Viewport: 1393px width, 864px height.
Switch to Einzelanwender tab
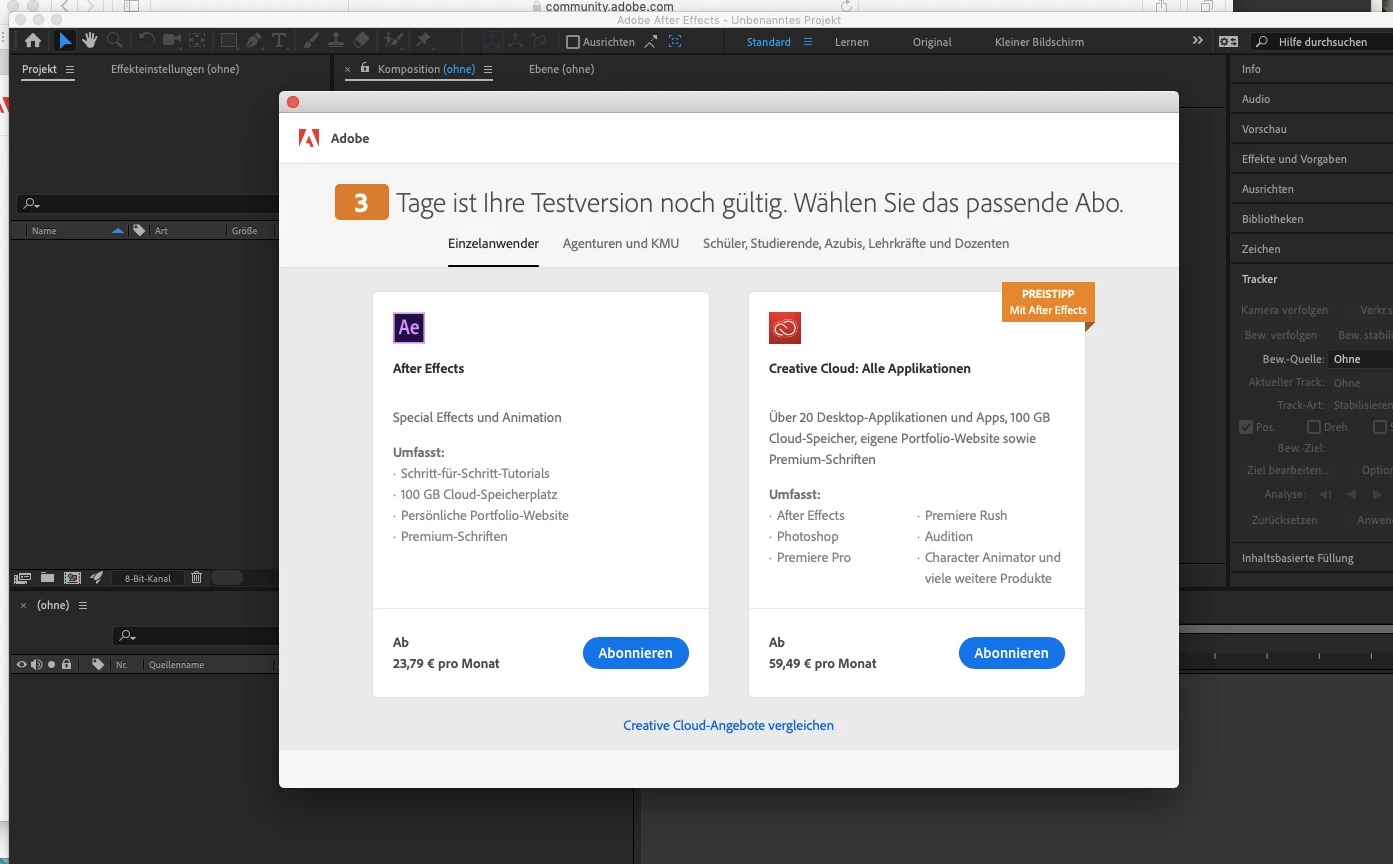point(493,243)
